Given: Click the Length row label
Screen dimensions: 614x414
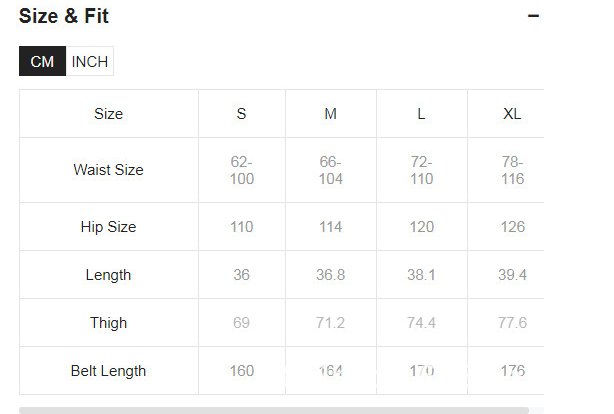Looking at the screenshot, I should pyautogui.click(x=108, y=275).
